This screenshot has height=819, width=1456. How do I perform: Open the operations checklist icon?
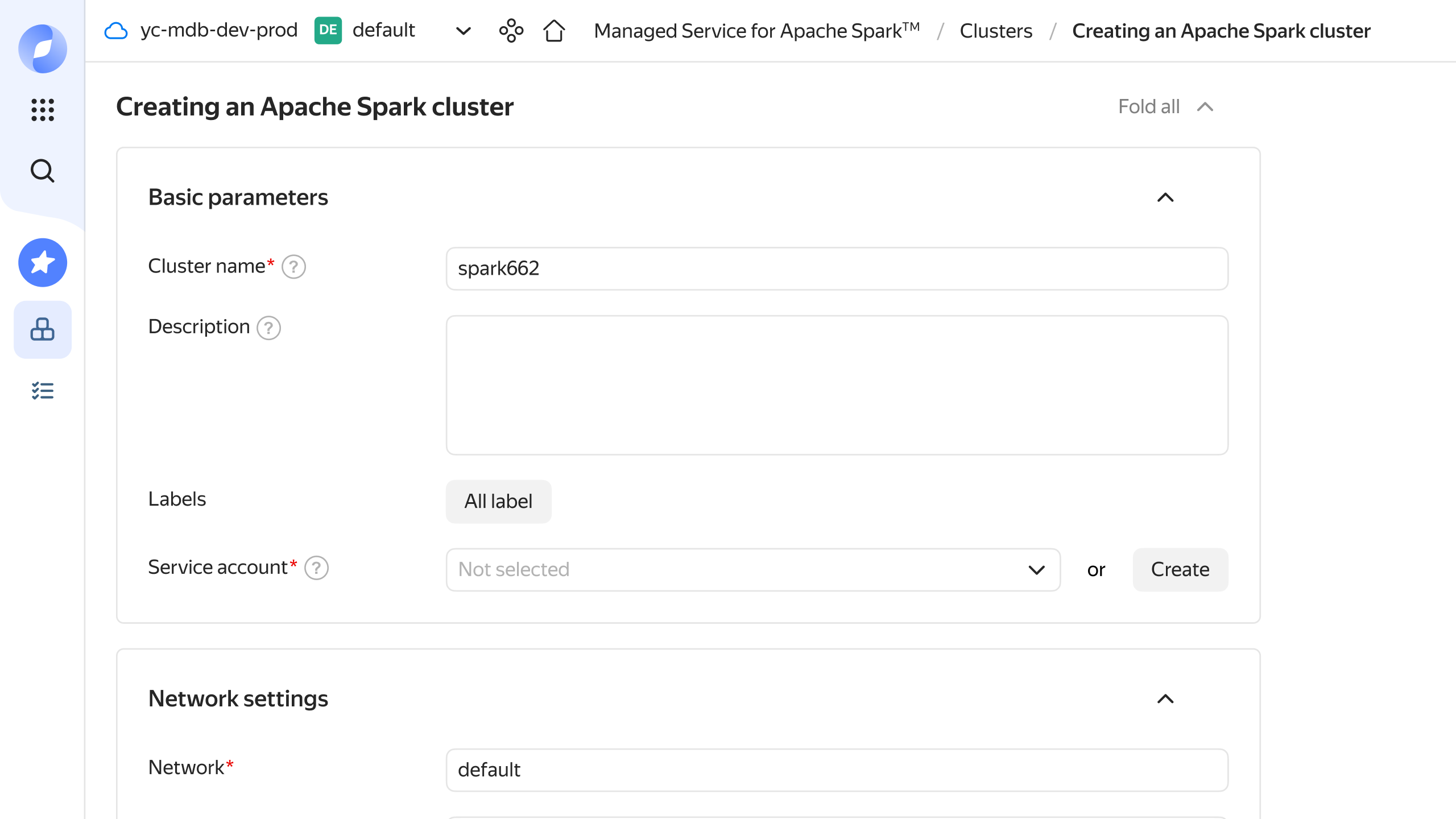click(x=43, y=391)
